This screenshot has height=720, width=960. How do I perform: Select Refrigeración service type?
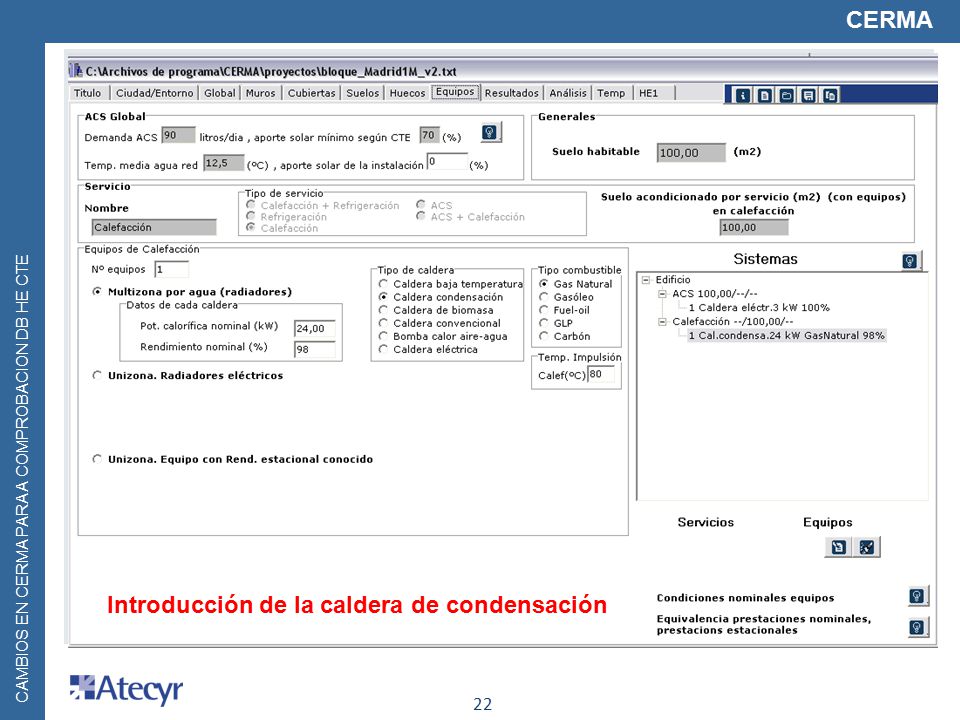point(250,216)
